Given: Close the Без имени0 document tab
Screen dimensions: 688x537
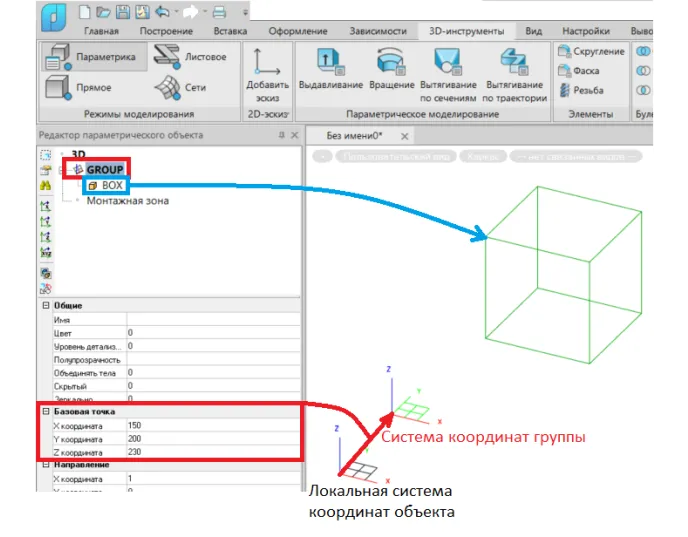Looking at the screenshot, I should [x=405, y=136].
